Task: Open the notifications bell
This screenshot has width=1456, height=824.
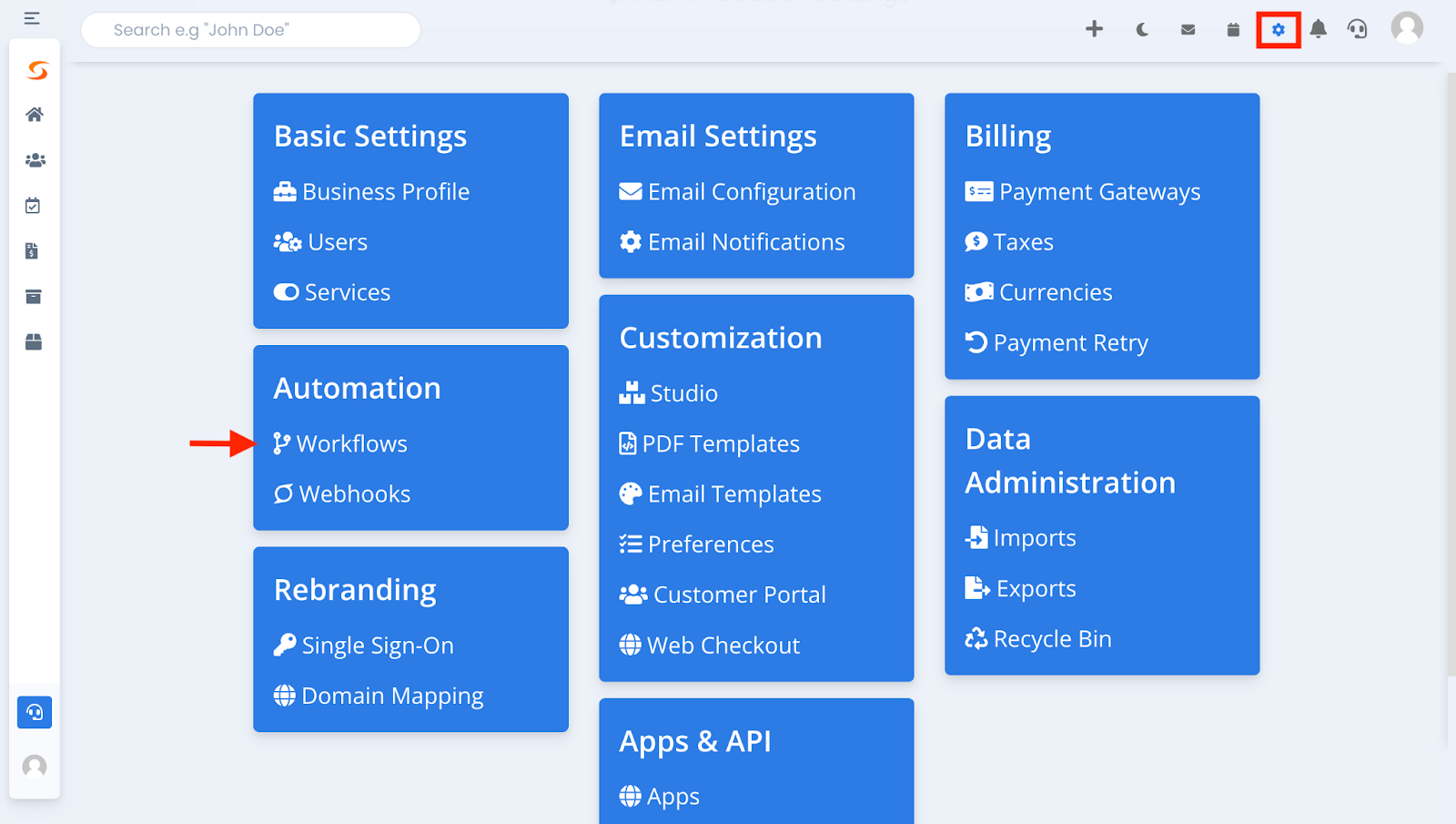Action: [x=1319, y=29]
